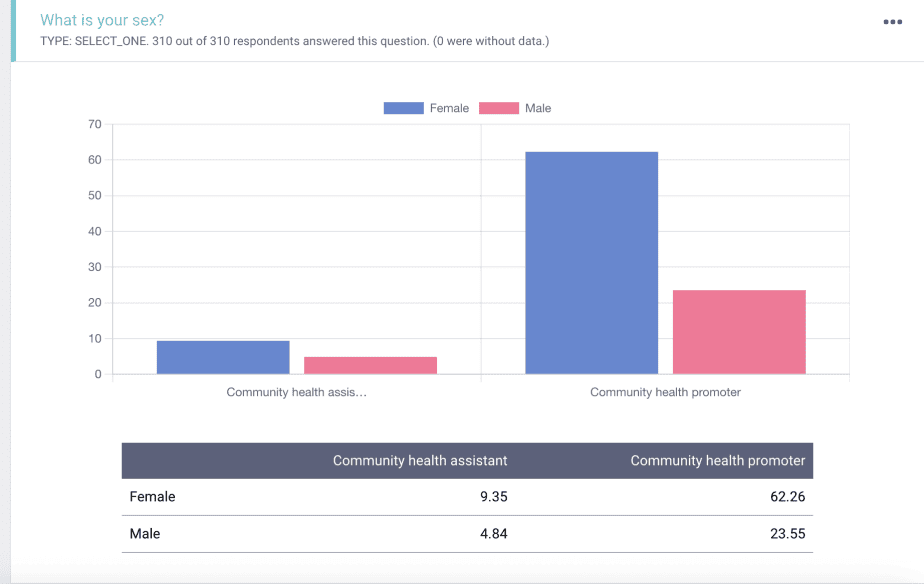924x584 pixels.
Task: Toggle the Male series via legend label
Action: point(538,108)
